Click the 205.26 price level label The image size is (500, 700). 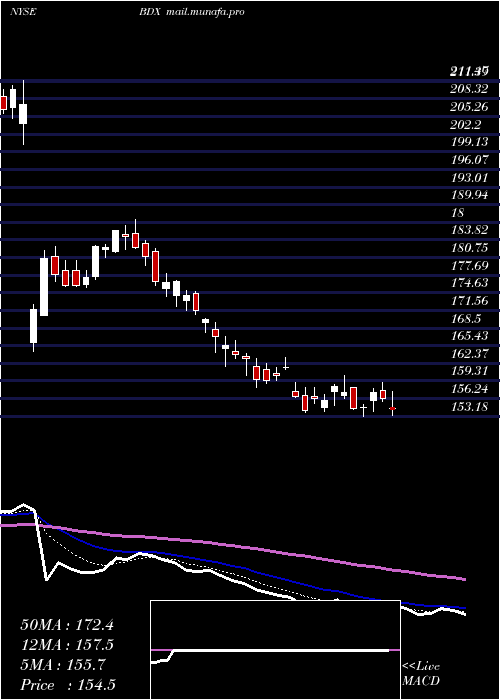469,107
